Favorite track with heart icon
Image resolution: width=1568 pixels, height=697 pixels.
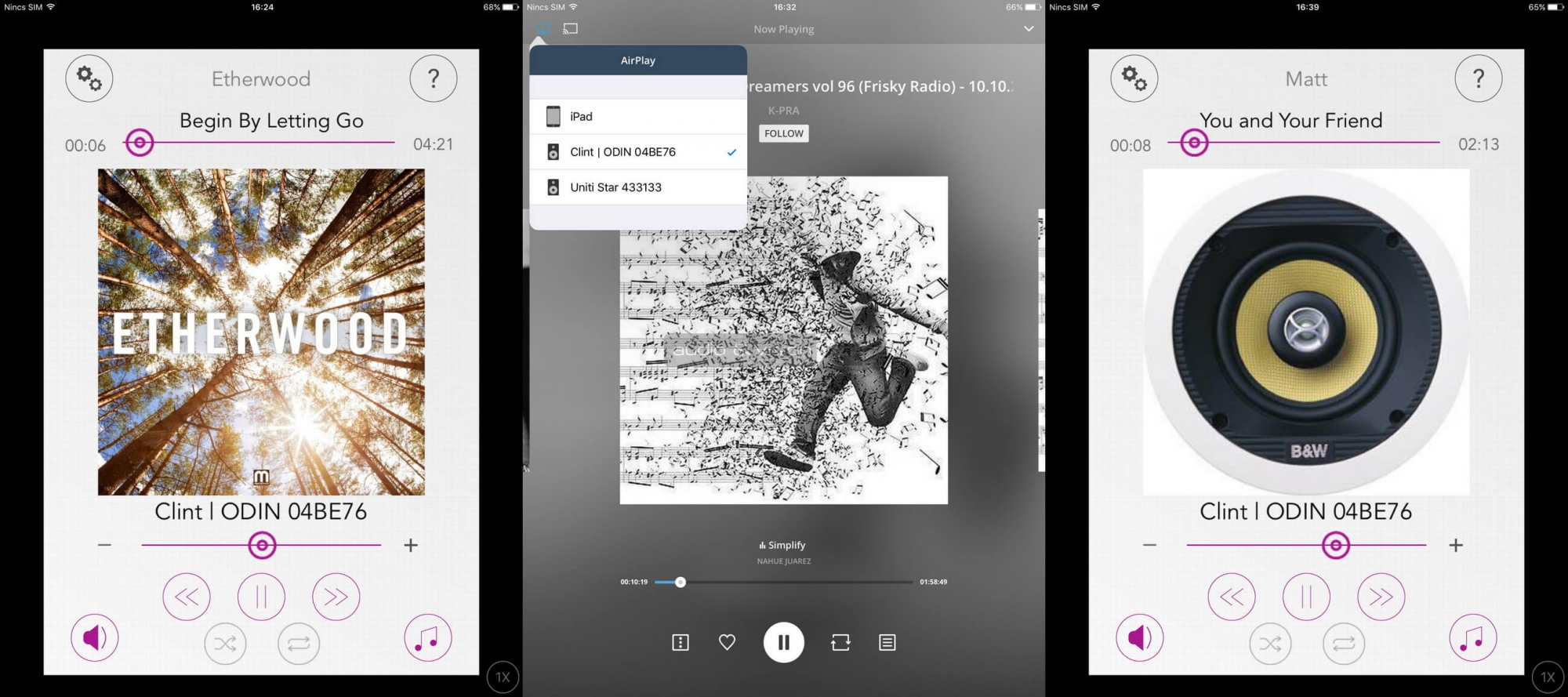click(728, 643)
